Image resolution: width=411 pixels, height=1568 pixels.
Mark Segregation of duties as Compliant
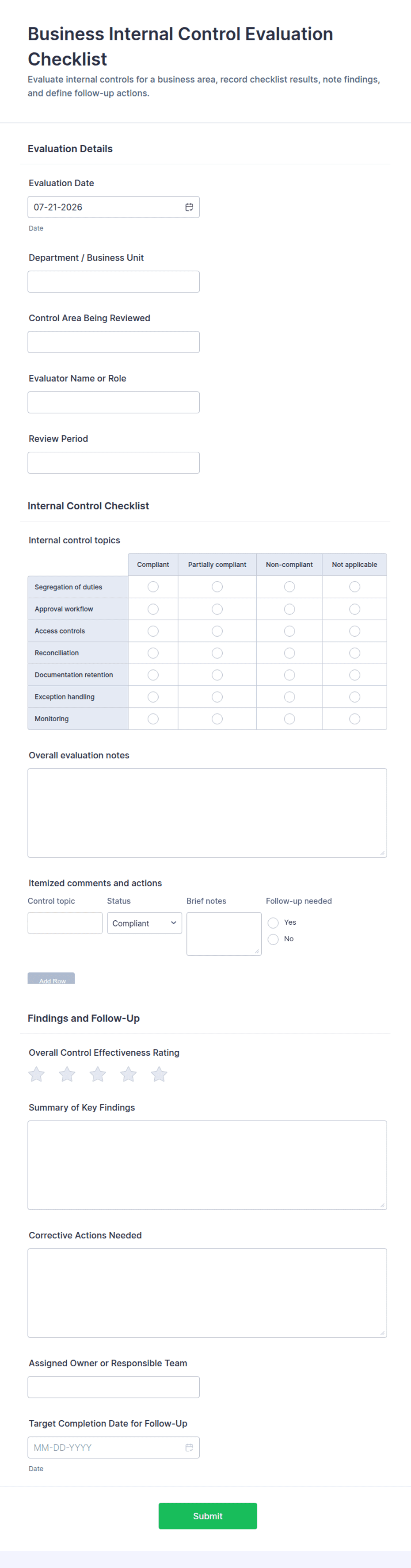coord(153,587)
